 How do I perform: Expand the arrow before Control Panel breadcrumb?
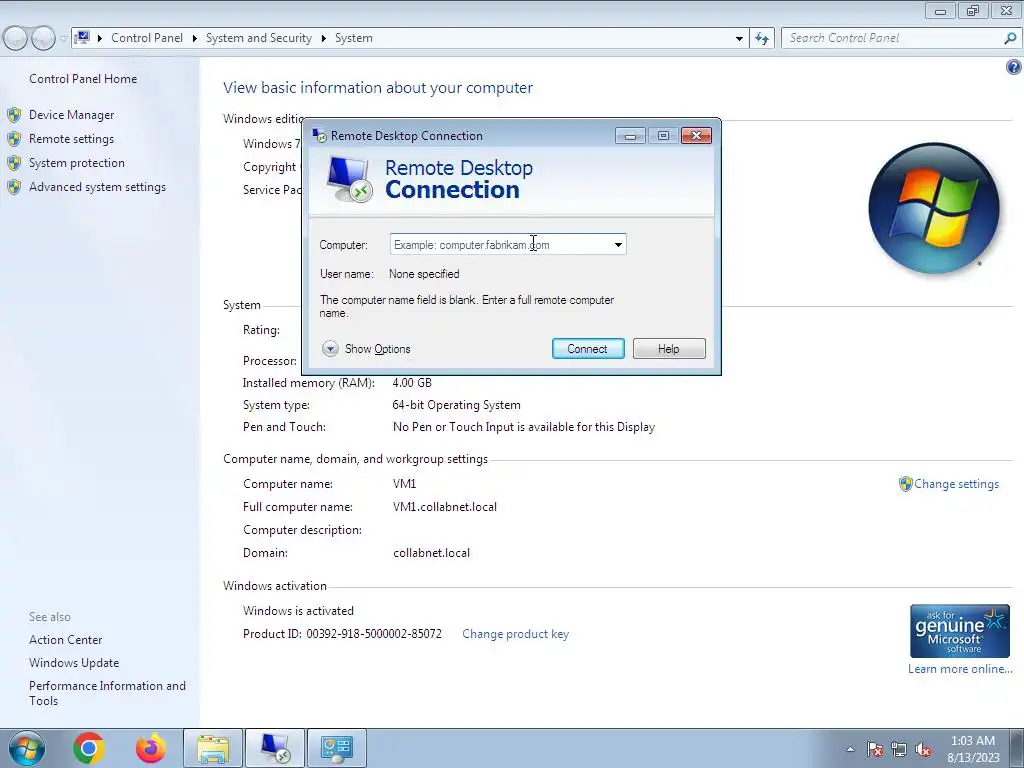coord(100,39)
